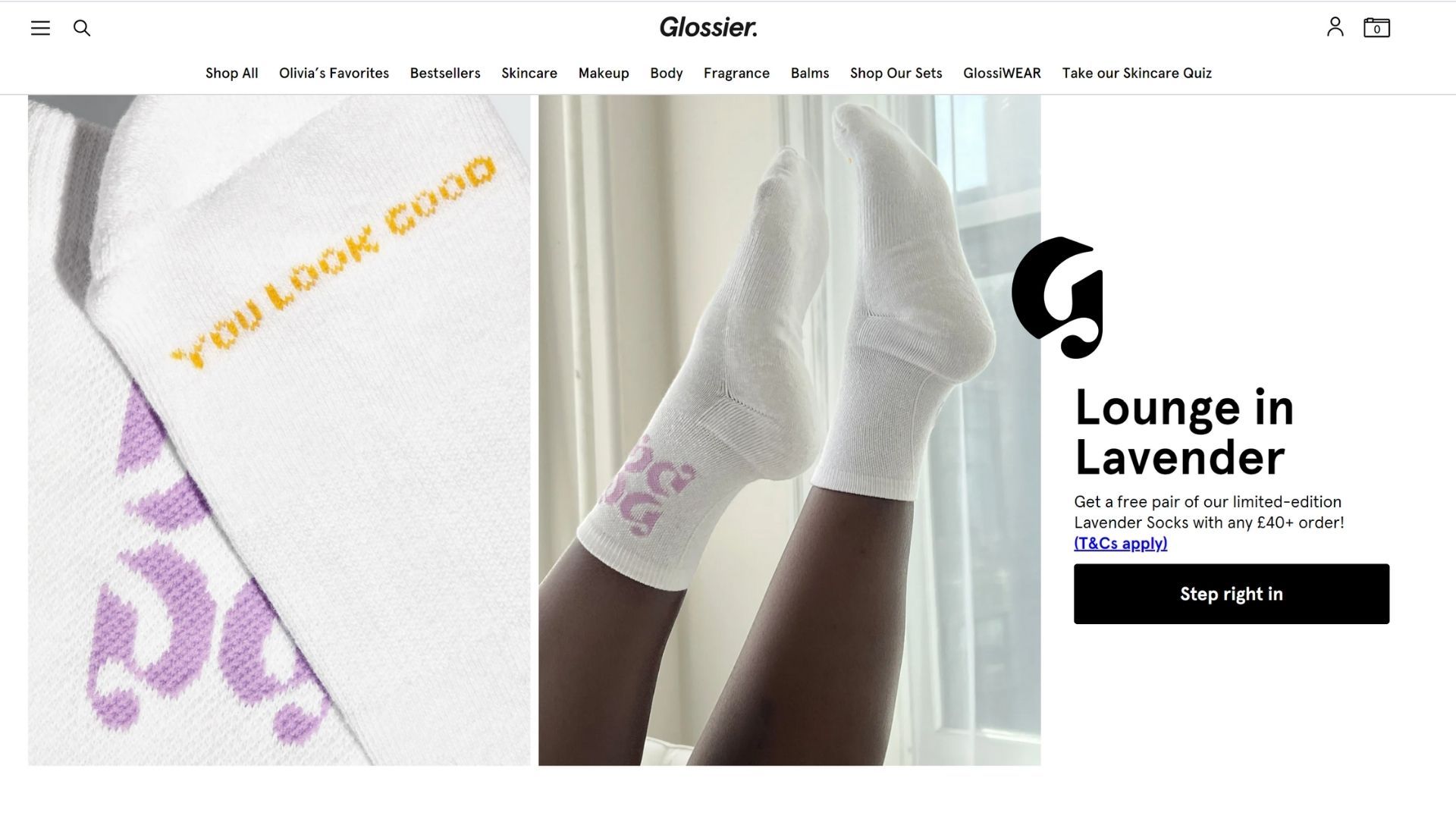Select Olivia's Favorites menu item

334,74
